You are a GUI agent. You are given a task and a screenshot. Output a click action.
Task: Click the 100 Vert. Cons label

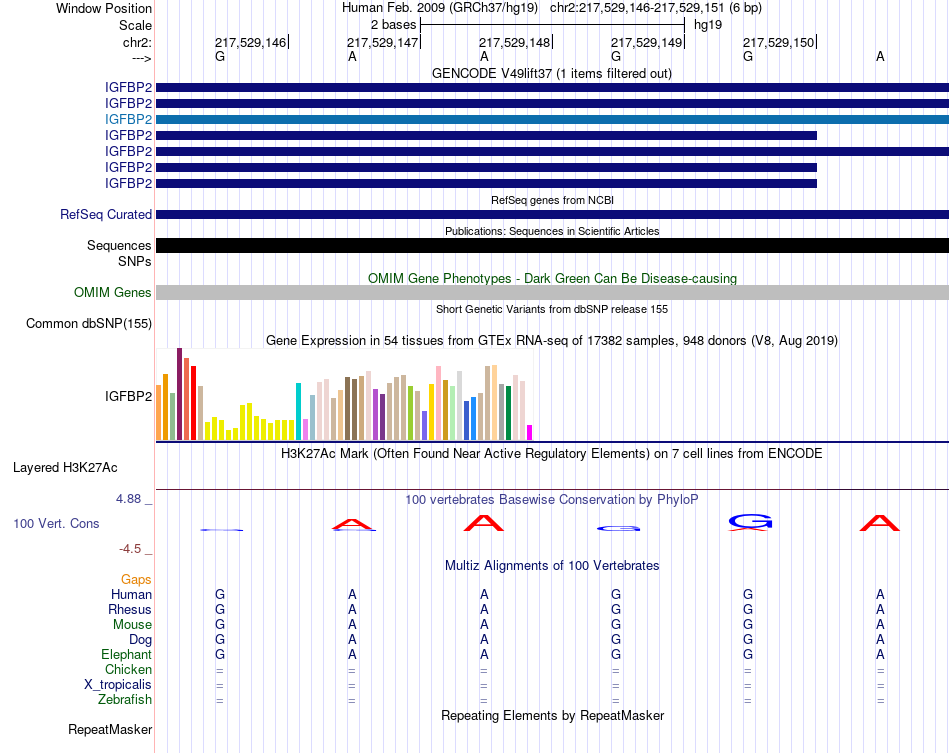tap(56, 523)
